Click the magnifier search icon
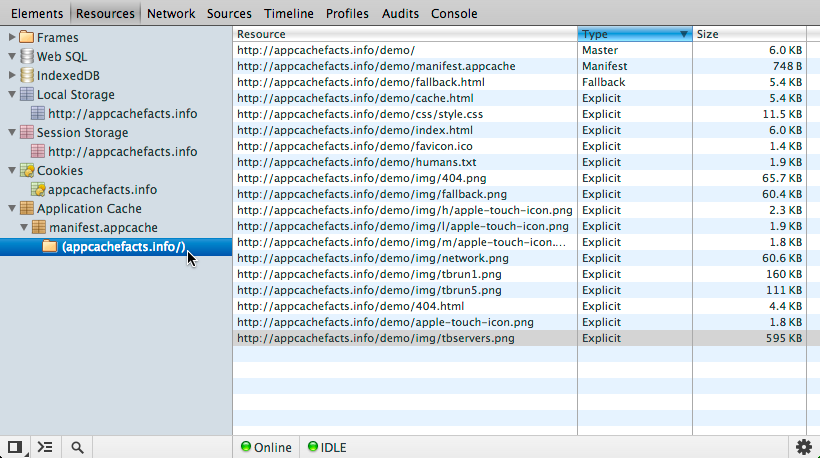Screen dimensions: 820x458 77,447
